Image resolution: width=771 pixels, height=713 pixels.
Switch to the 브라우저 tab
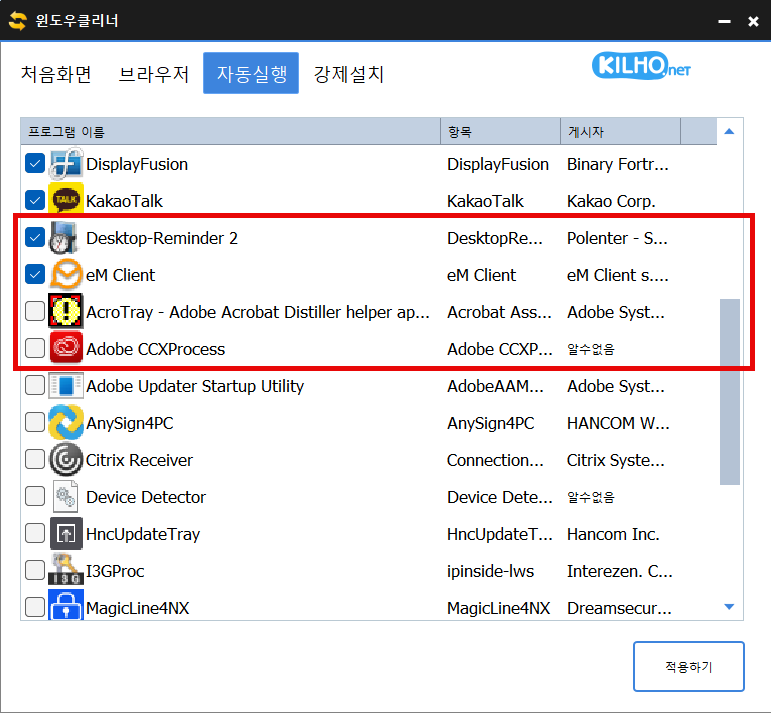(154, 74)
